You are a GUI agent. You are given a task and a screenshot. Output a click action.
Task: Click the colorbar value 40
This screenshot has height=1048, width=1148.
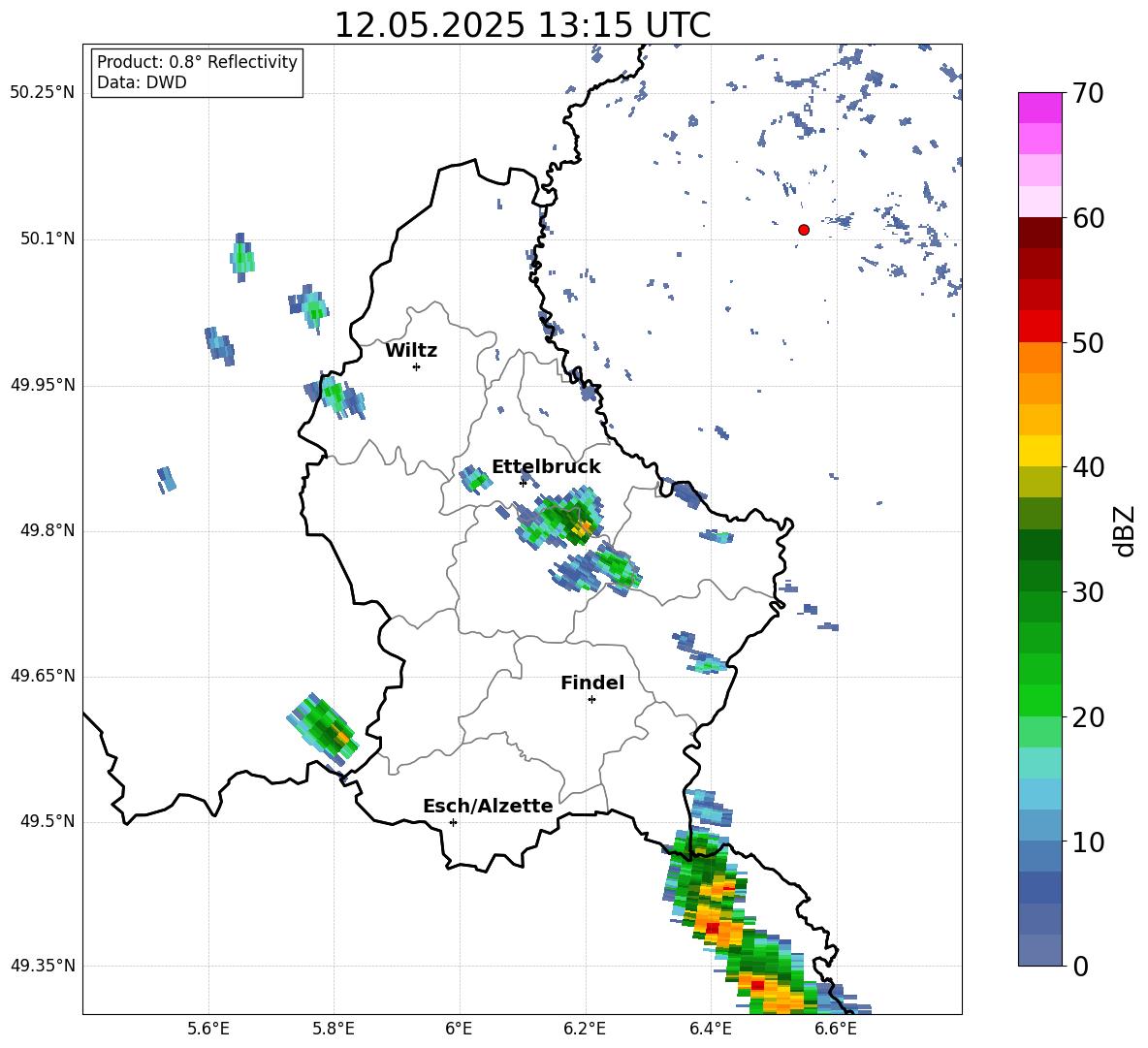pos(1087,467)
